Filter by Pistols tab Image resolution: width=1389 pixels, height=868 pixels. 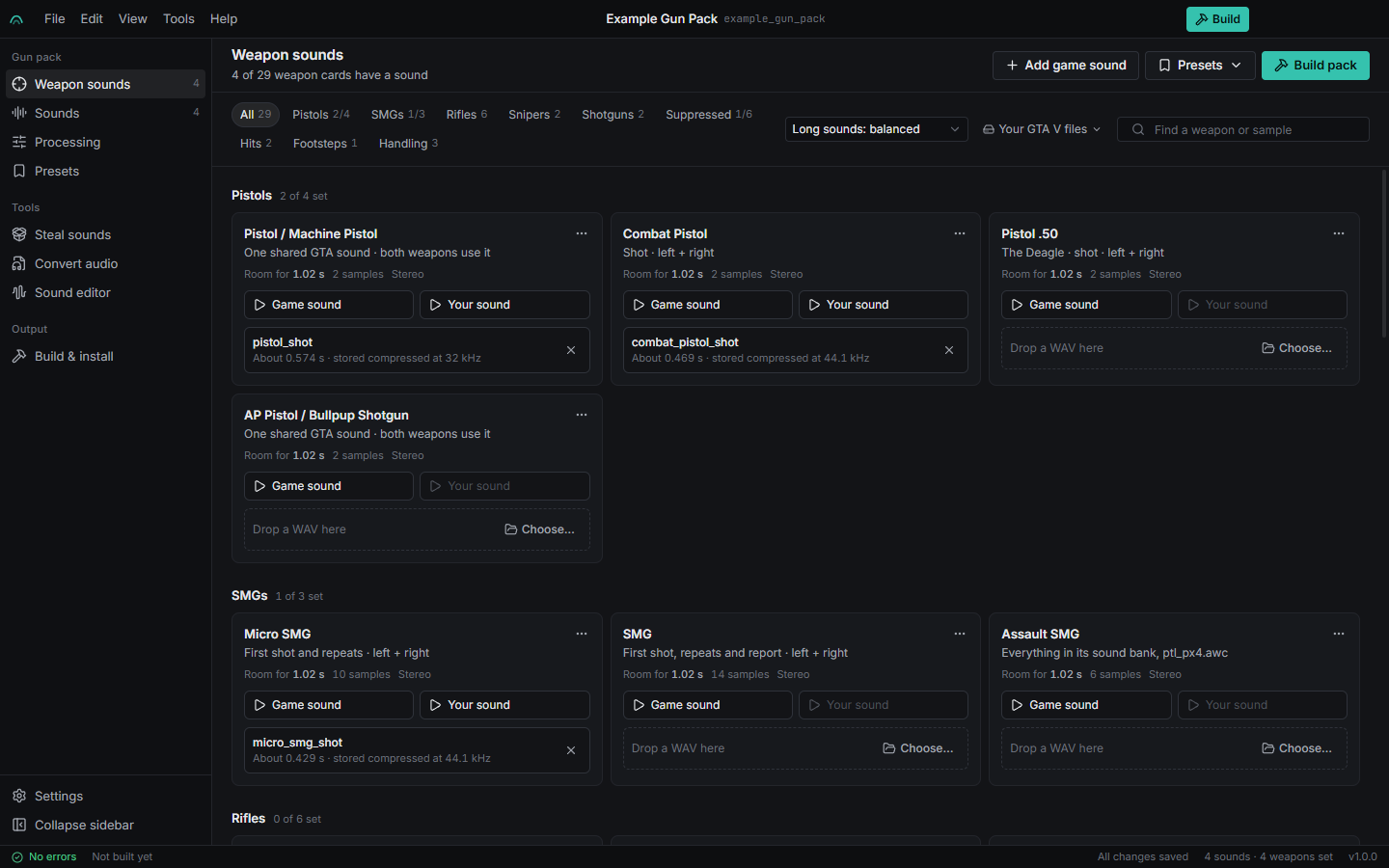point(321,115)
